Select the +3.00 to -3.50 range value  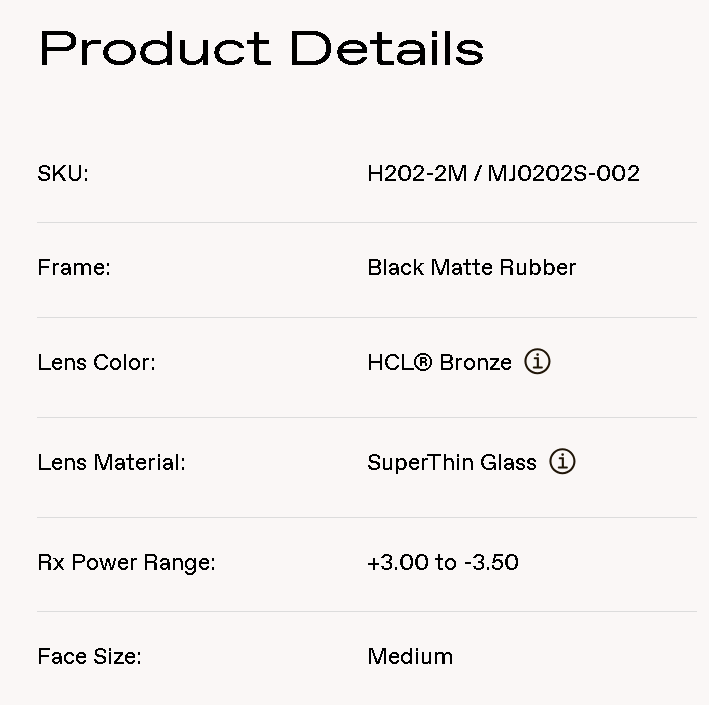442,562
